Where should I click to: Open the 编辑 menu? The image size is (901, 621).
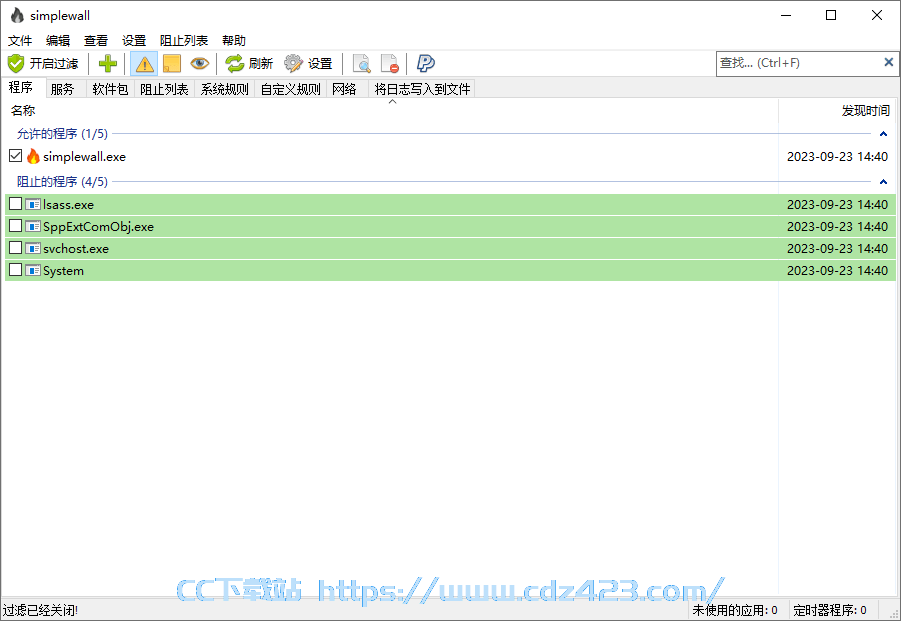pyautogui.click(x=58, y=41)
